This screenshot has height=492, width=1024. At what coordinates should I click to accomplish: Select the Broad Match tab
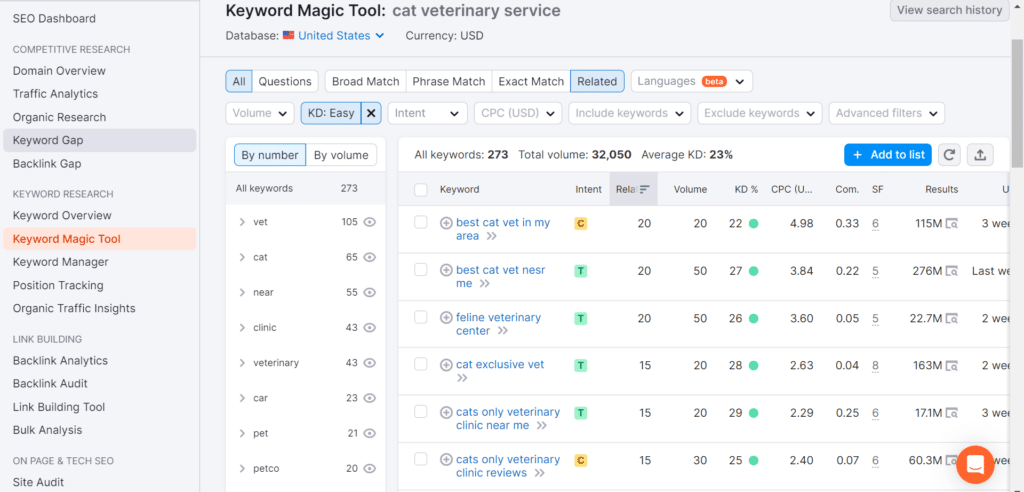tap(365, 82)
